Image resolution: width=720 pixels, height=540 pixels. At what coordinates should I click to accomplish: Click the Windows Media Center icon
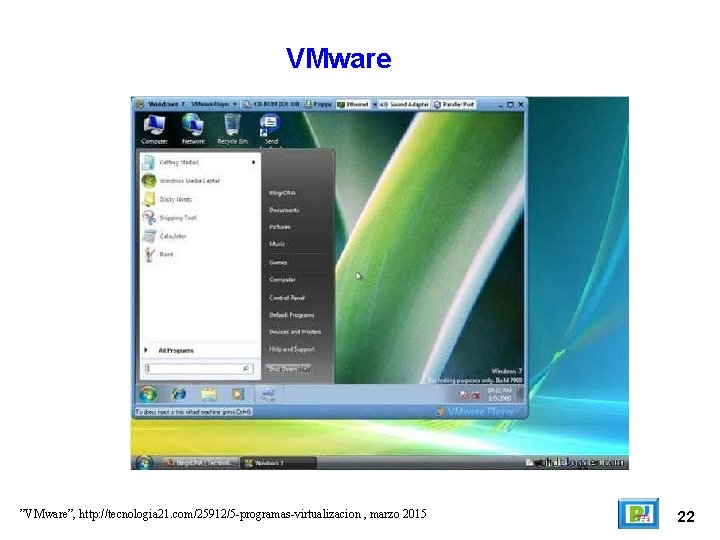tap(149, 181)
